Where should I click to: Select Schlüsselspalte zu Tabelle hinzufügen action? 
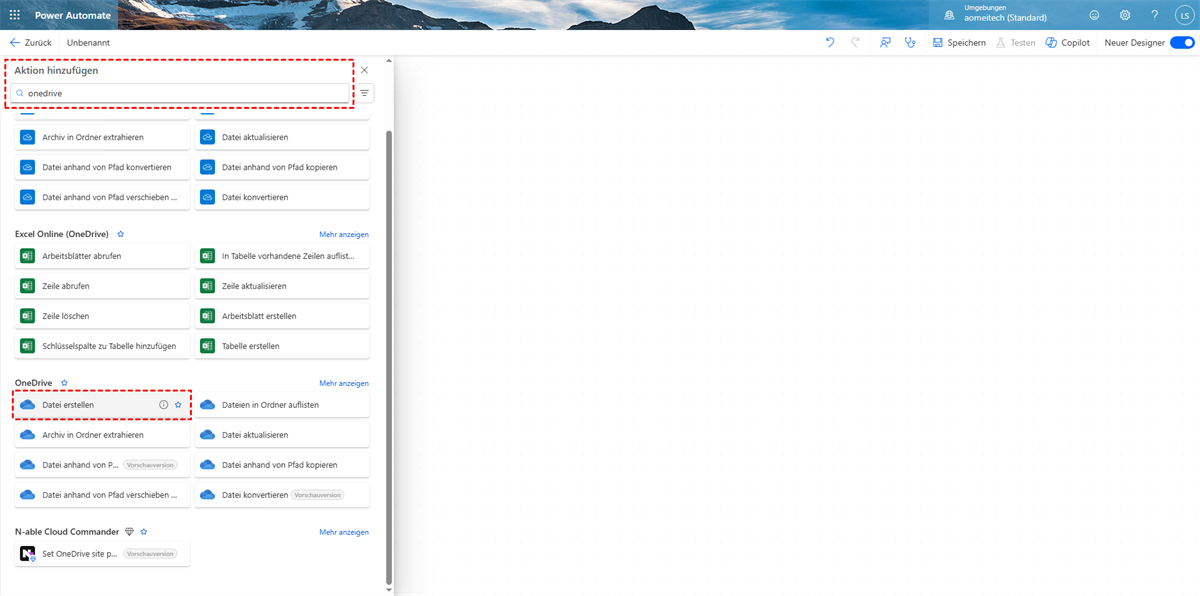pos(102,346)
